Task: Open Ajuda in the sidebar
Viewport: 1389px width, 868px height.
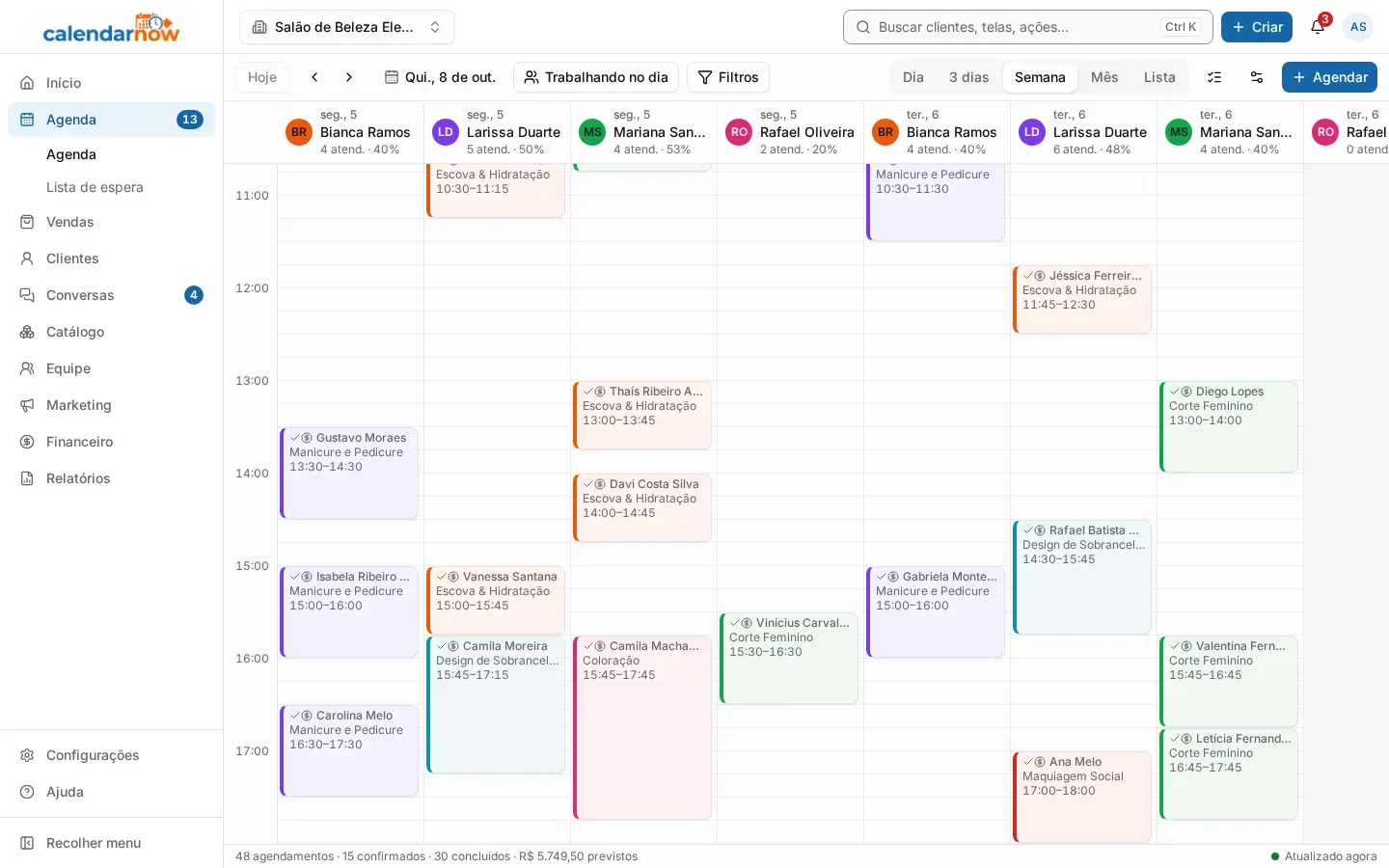Action: point(111,792)
